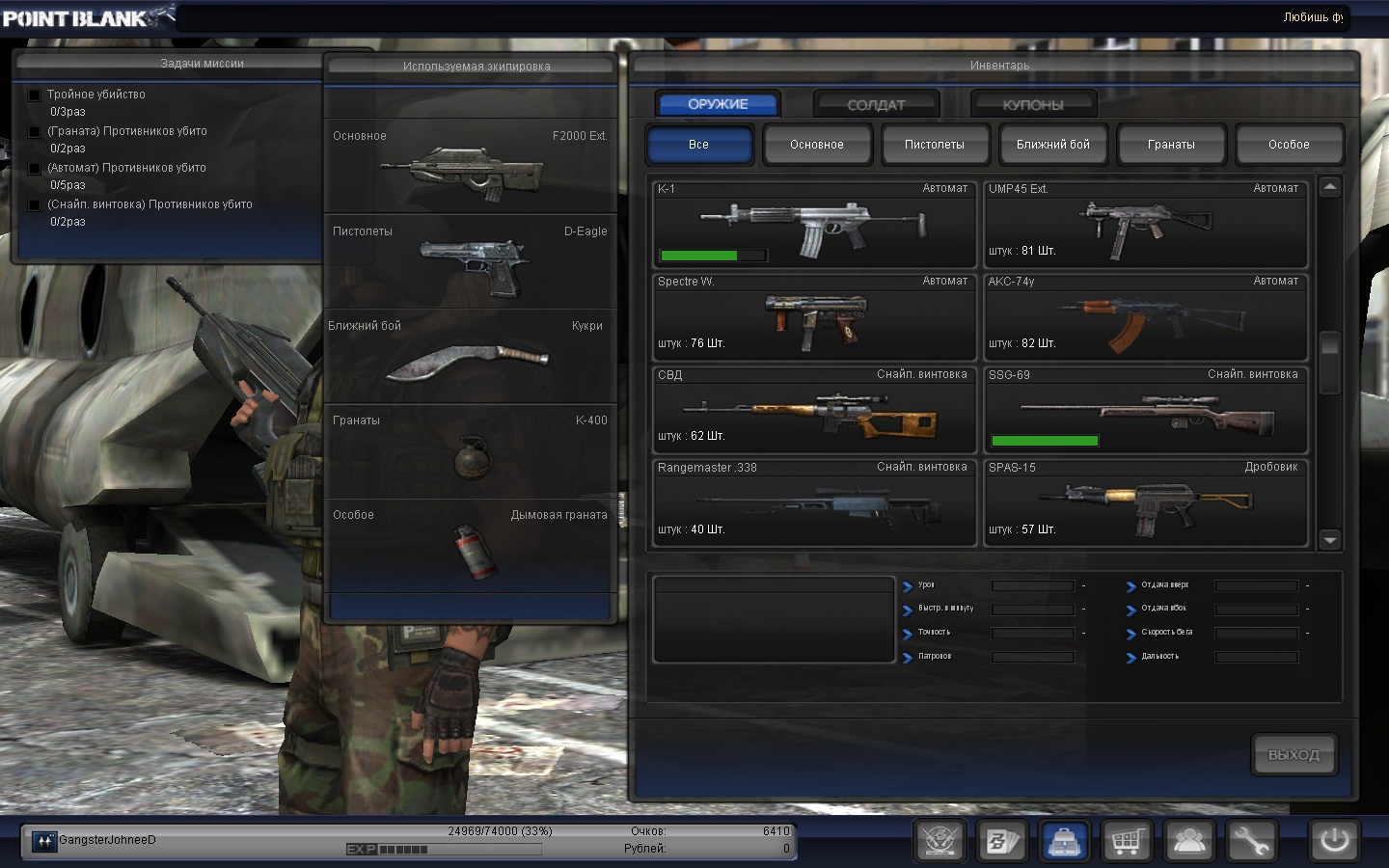Click the Дальность stat arrow
Screen dimensions: 1389x868
point(1131,658)
